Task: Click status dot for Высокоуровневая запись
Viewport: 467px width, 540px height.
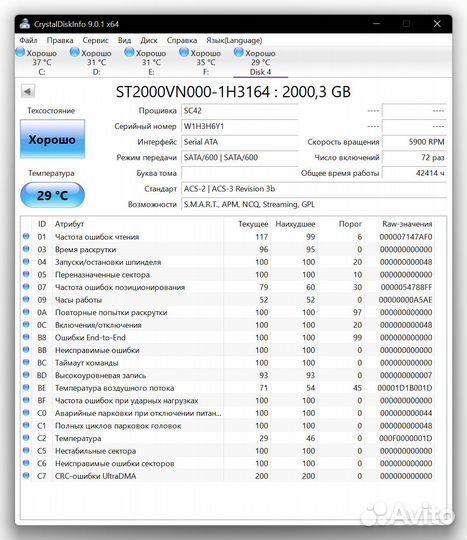Action: (x=26, y=375)
